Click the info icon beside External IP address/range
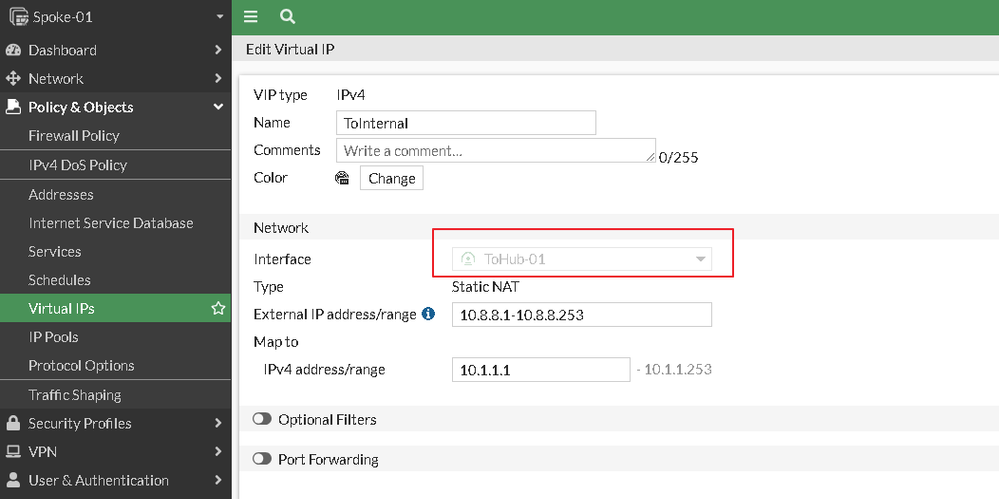Viewport: 999px width, 499px height. [429, 314]
